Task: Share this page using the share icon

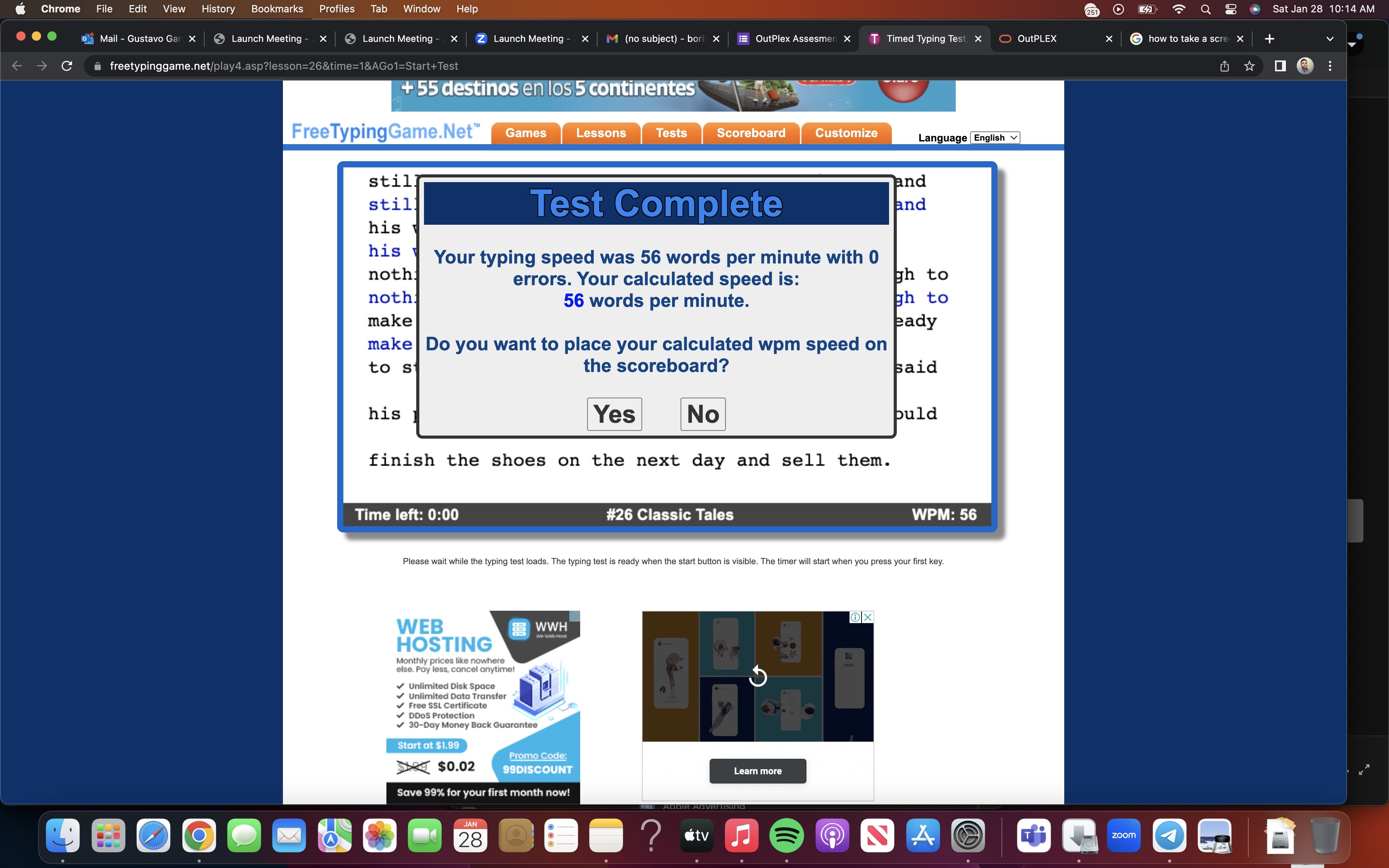Action: click(1224, 66)
